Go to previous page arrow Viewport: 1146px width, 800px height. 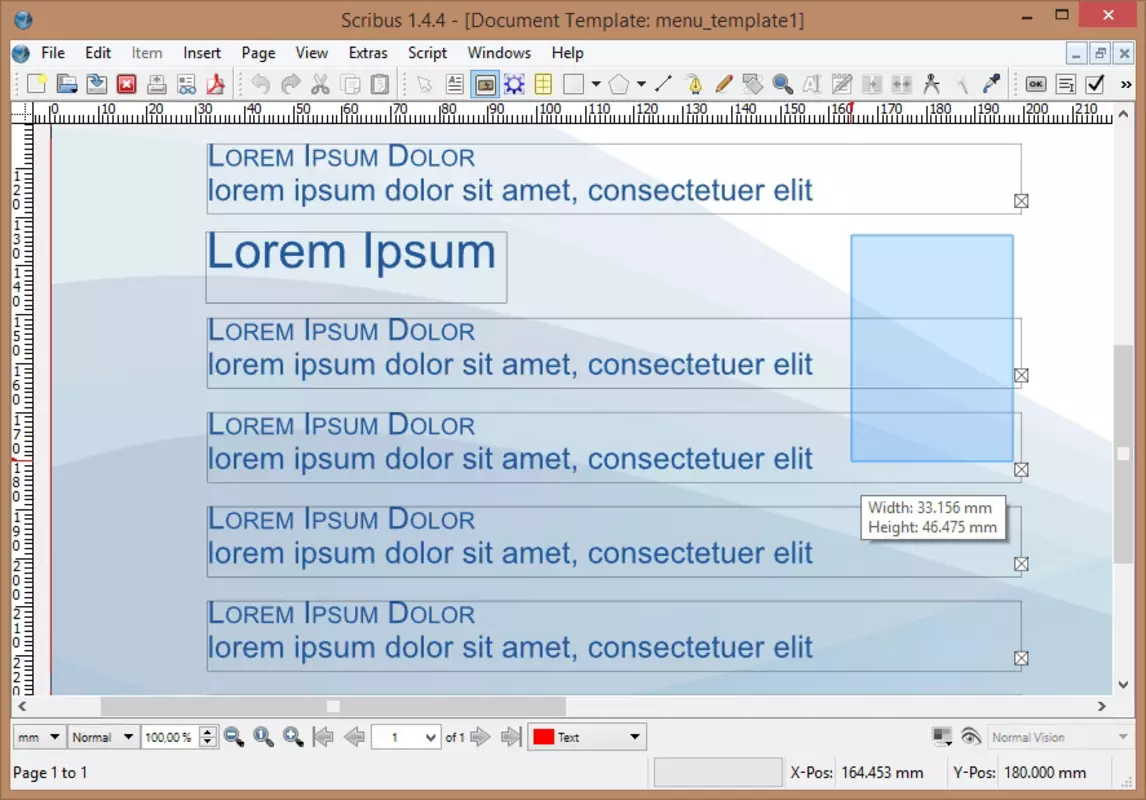point(354,737)
